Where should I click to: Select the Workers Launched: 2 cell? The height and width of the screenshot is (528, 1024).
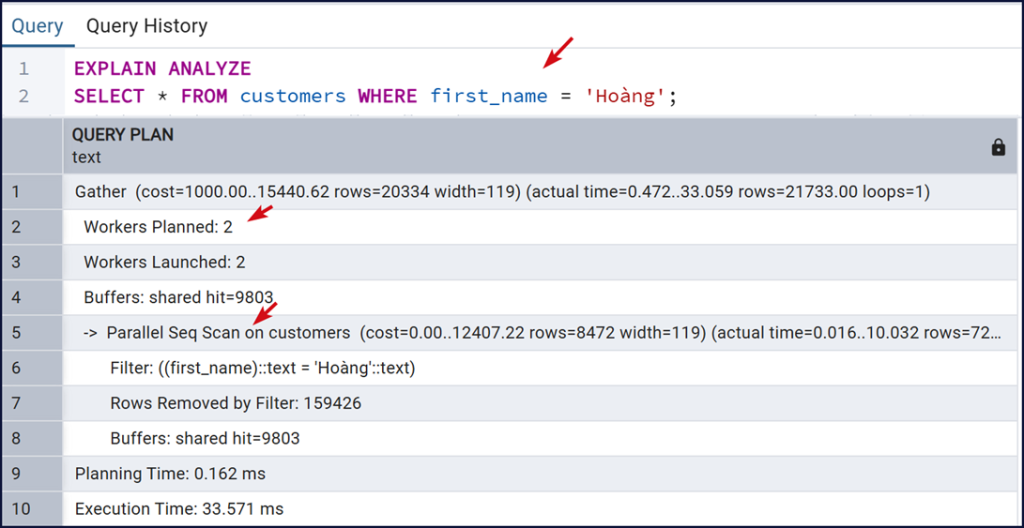164,262
